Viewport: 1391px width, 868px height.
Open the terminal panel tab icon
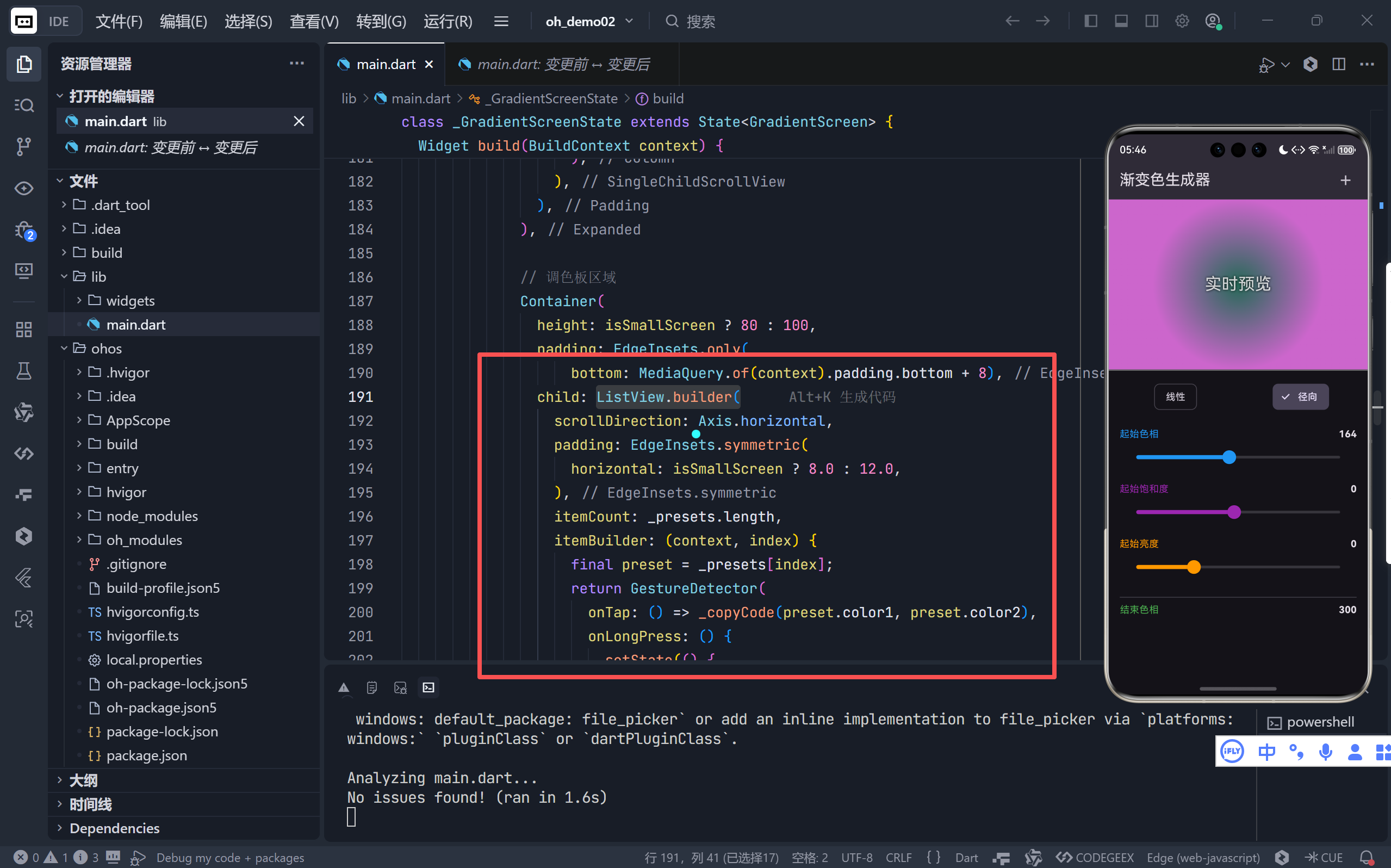pos(429,687)
